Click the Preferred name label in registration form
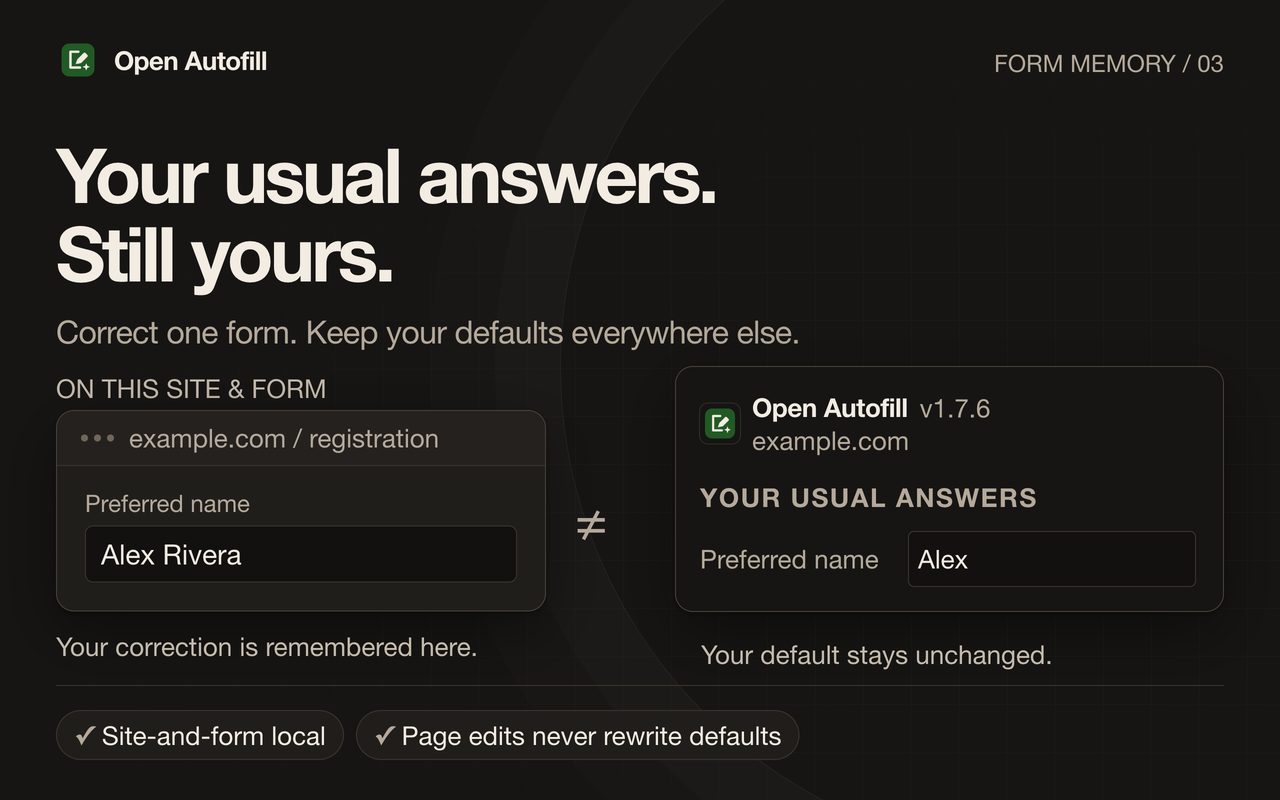The image size is (1280, 800). coord(167,504)
